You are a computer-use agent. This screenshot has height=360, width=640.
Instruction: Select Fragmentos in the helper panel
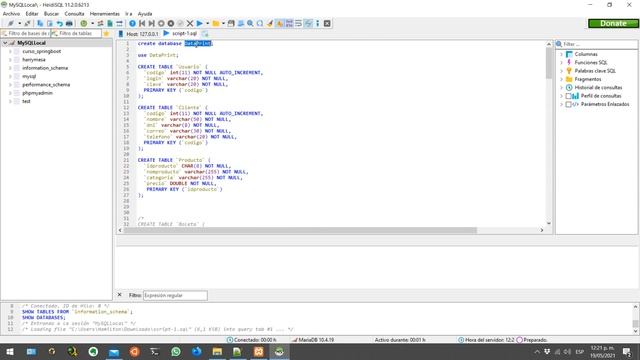click(588, 79)
